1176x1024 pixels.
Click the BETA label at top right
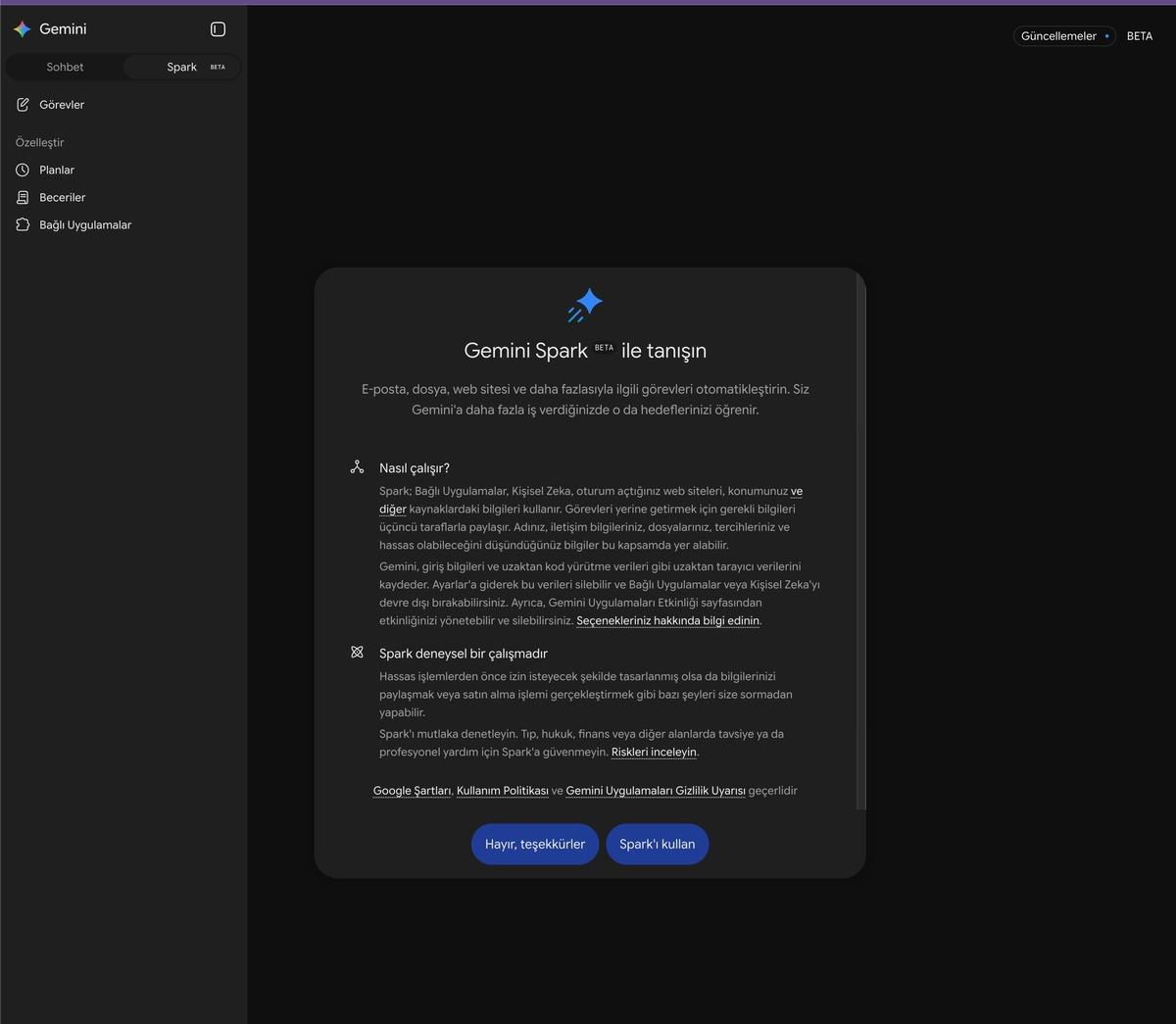[1140, 36]
